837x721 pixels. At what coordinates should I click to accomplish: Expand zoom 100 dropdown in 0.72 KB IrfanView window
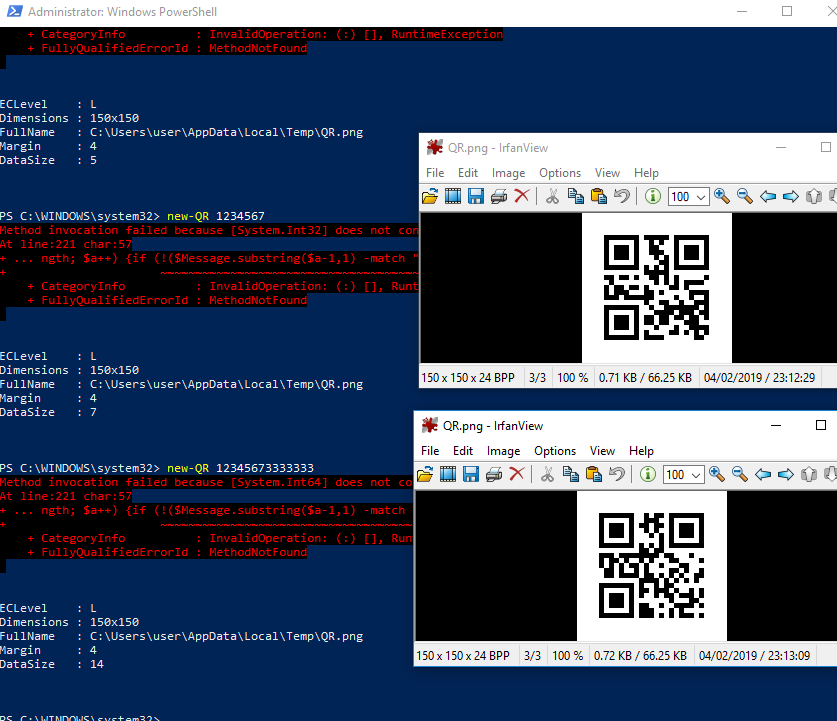click(x=697, y=475)
